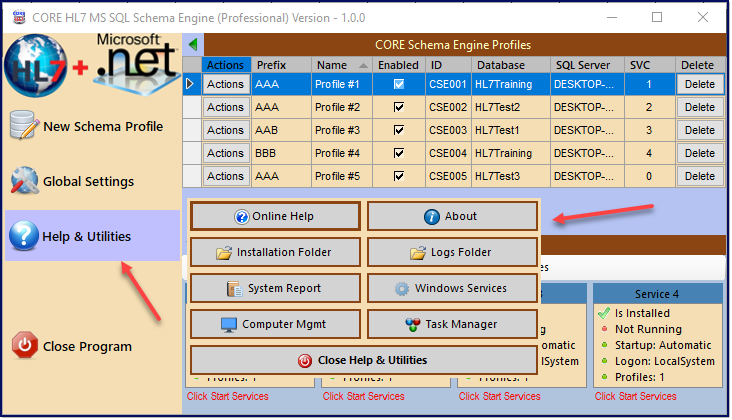The height and width of the screenshot is (420, 732).
Task: Launch Windows Services from the gear button
Action: [x=452, y=288]
